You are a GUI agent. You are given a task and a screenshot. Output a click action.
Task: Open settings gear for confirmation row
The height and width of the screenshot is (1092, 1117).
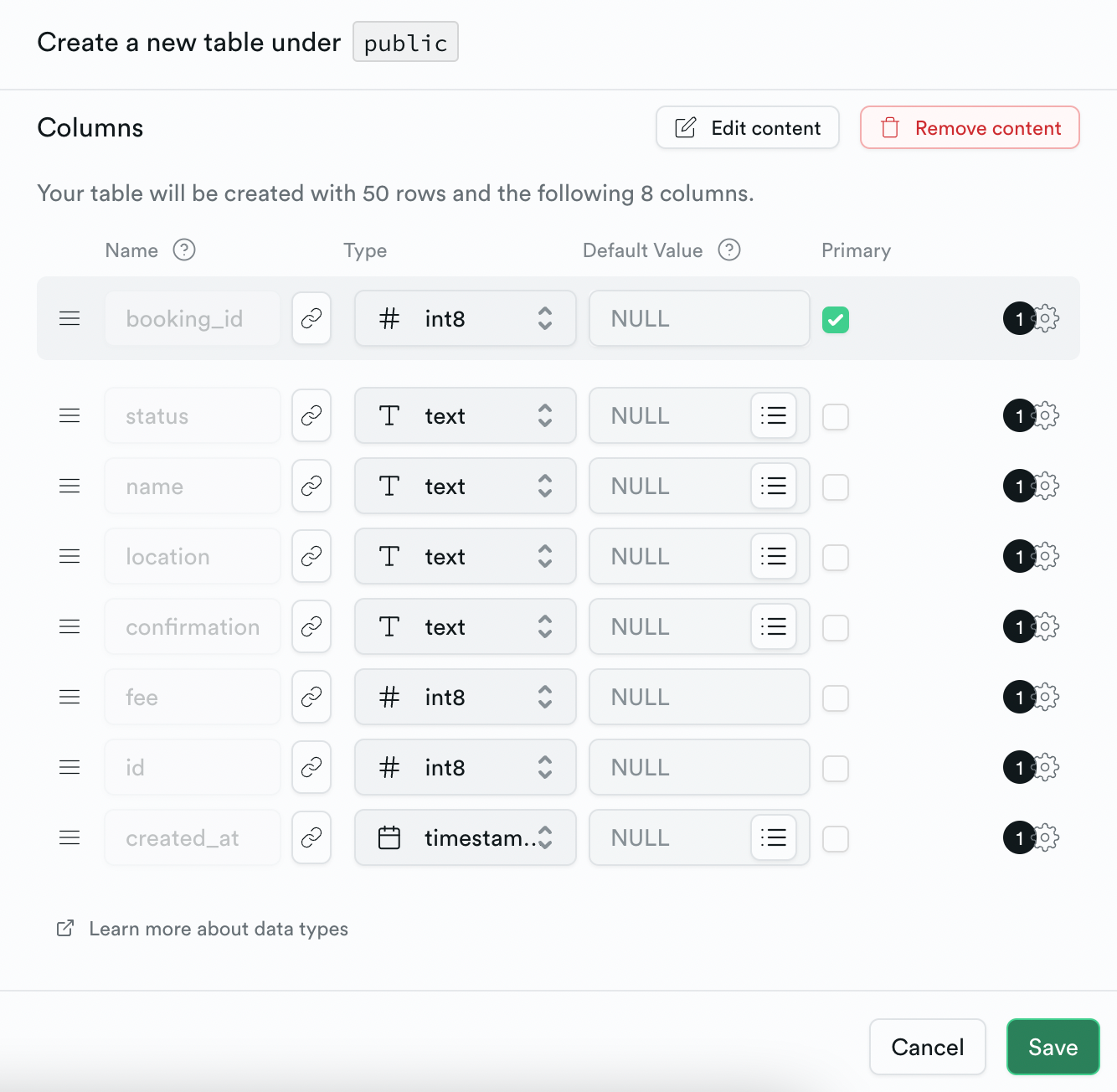coord(1046,626)
